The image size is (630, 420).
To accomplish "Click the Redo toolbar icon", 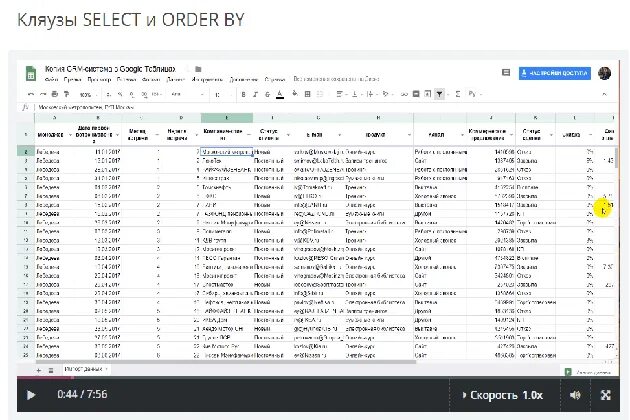I will pos(43,94).
